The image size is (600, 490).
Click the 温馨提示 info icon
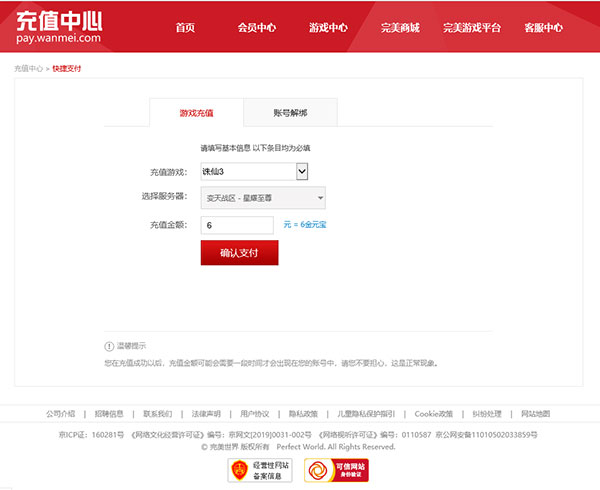click(x=109, y=346)
